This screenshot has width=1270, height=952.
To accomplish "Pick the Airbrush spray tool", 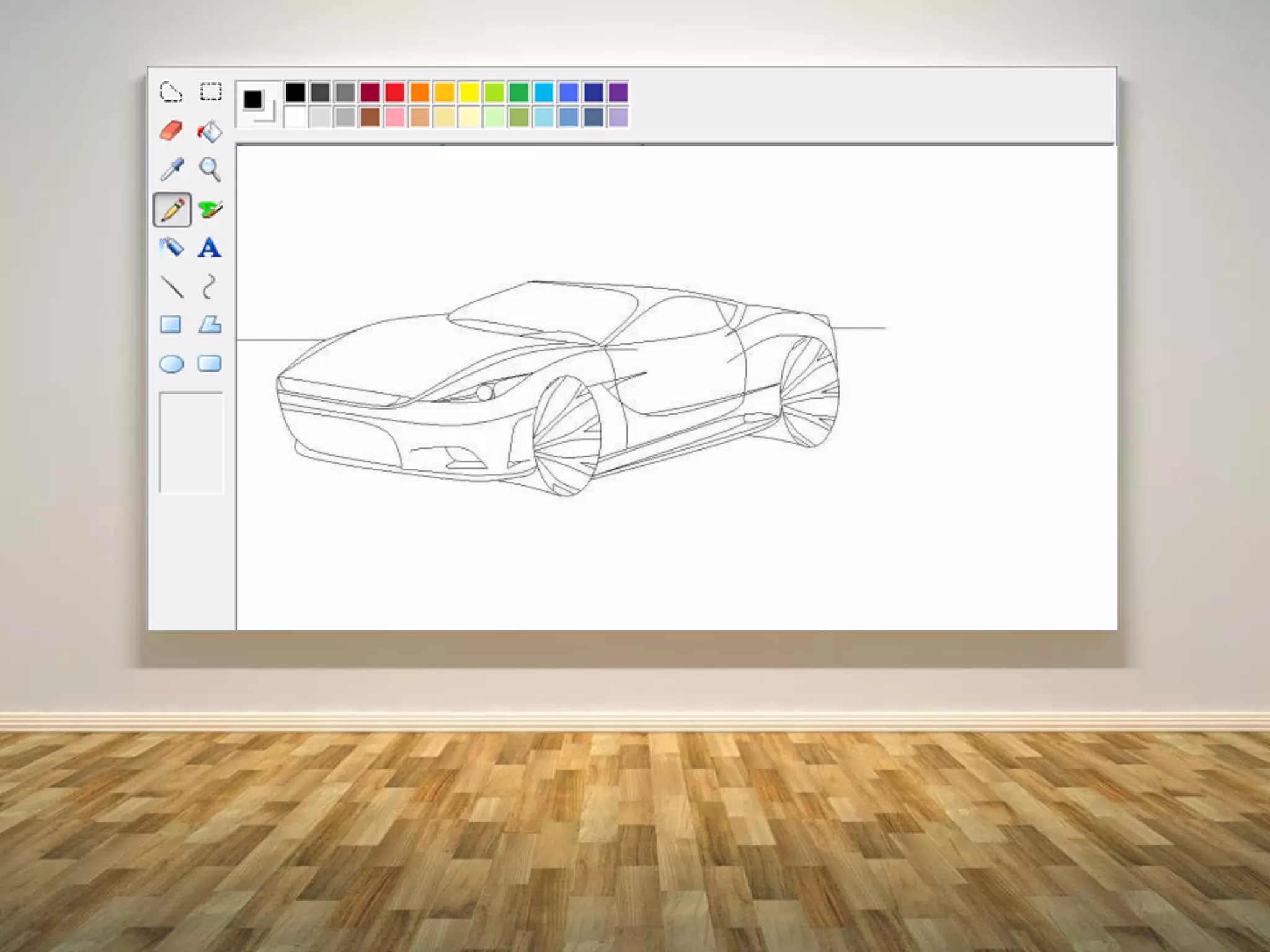I will (x=171, y=247).
